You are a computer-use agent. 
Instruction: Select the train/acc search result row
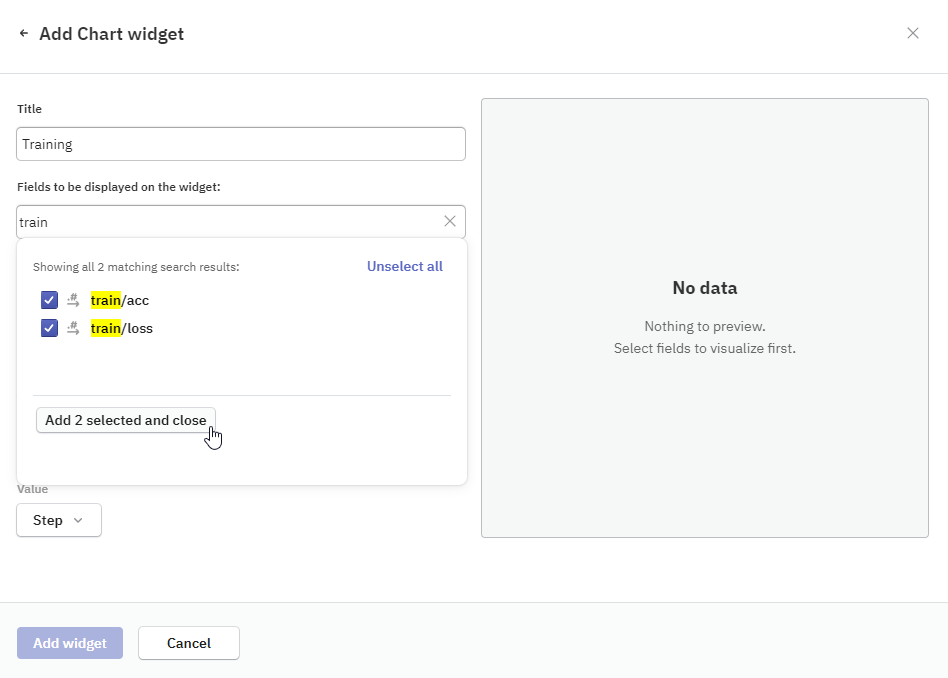pos(122,300)
